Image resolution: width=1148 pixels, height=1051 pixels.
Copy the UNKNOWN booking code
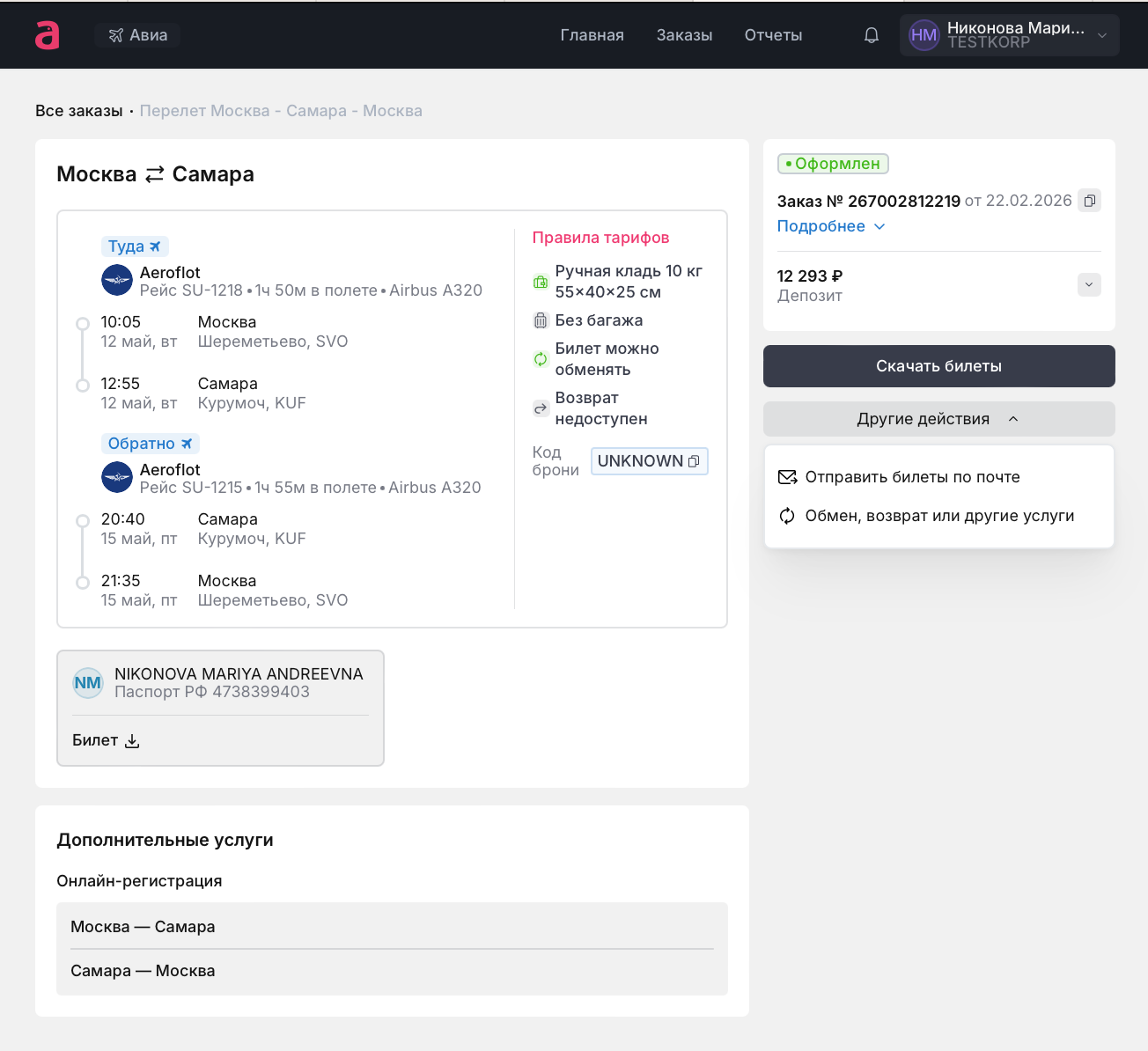pyautogui.click(x=694, y=461)
